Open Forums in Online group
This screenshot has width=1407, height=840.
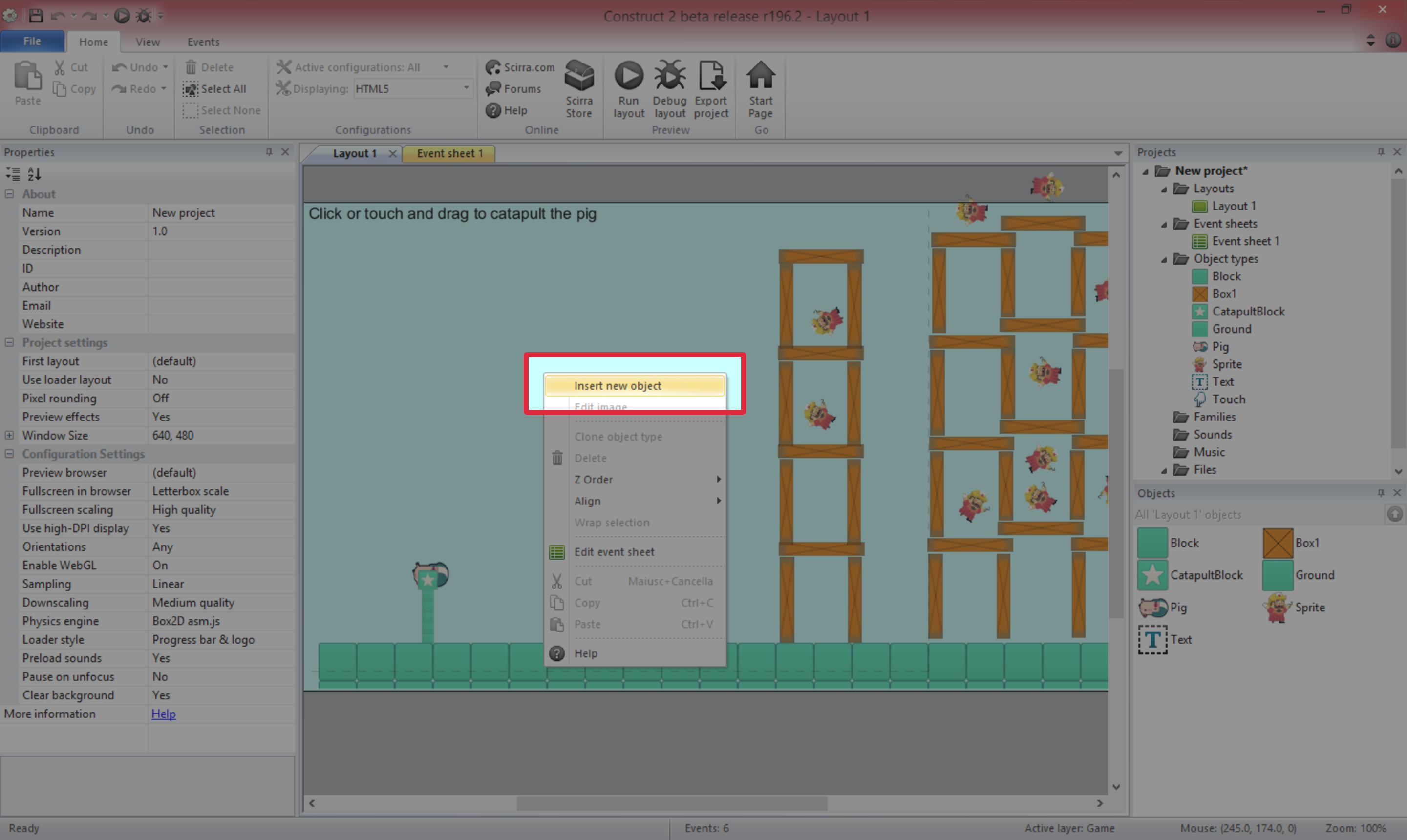tap(513, 89)
